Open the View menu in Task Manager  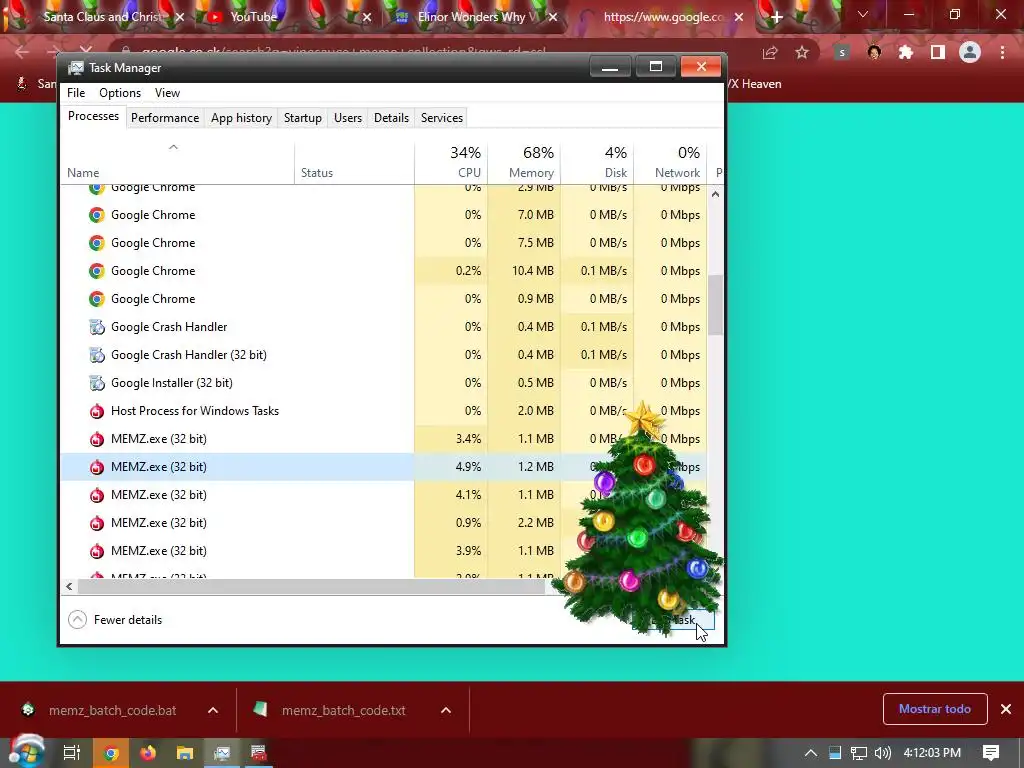pos(167,93)
